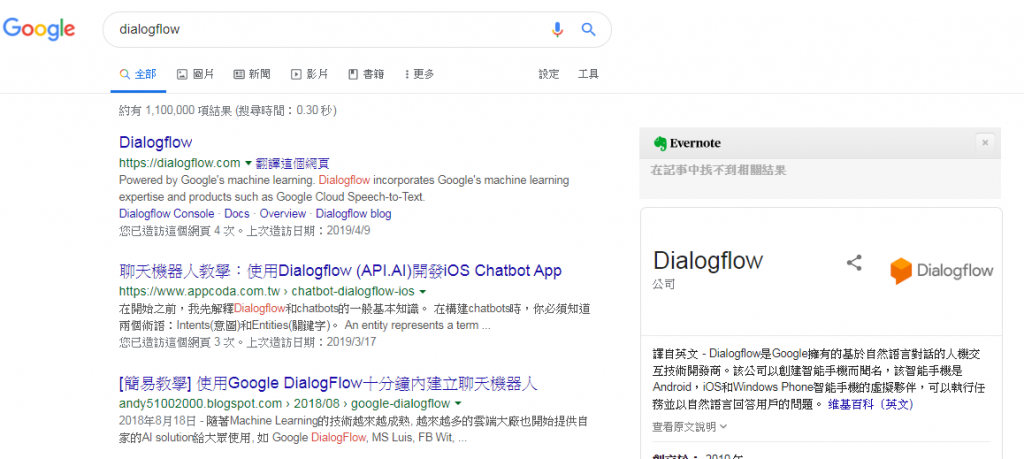Viewport: 1024px width, 459px height.
Task: Open the 新聞 news tab
Action: coord(252,74)
